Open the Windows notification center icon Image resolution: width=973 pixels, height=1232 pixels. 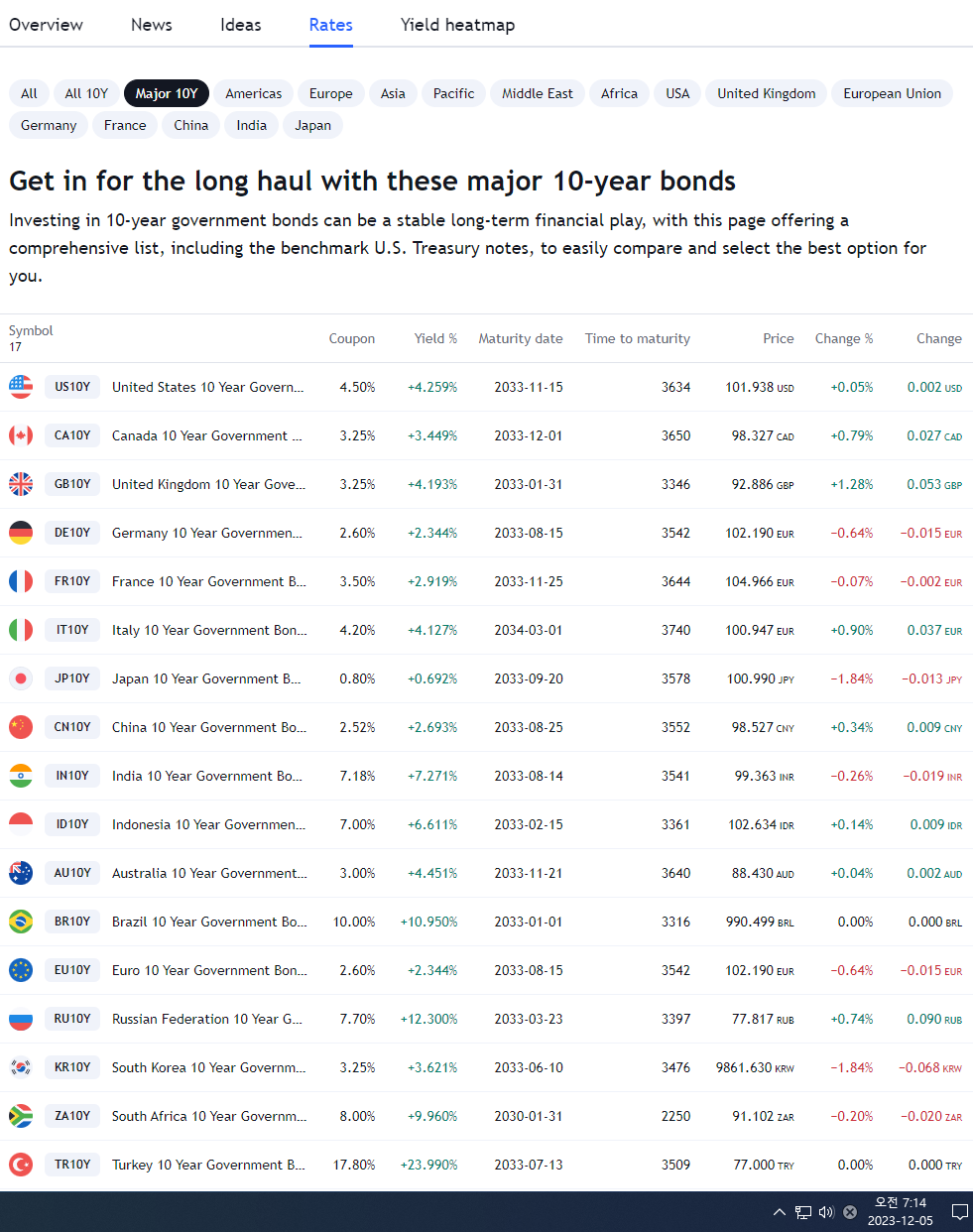[959, 1212]
